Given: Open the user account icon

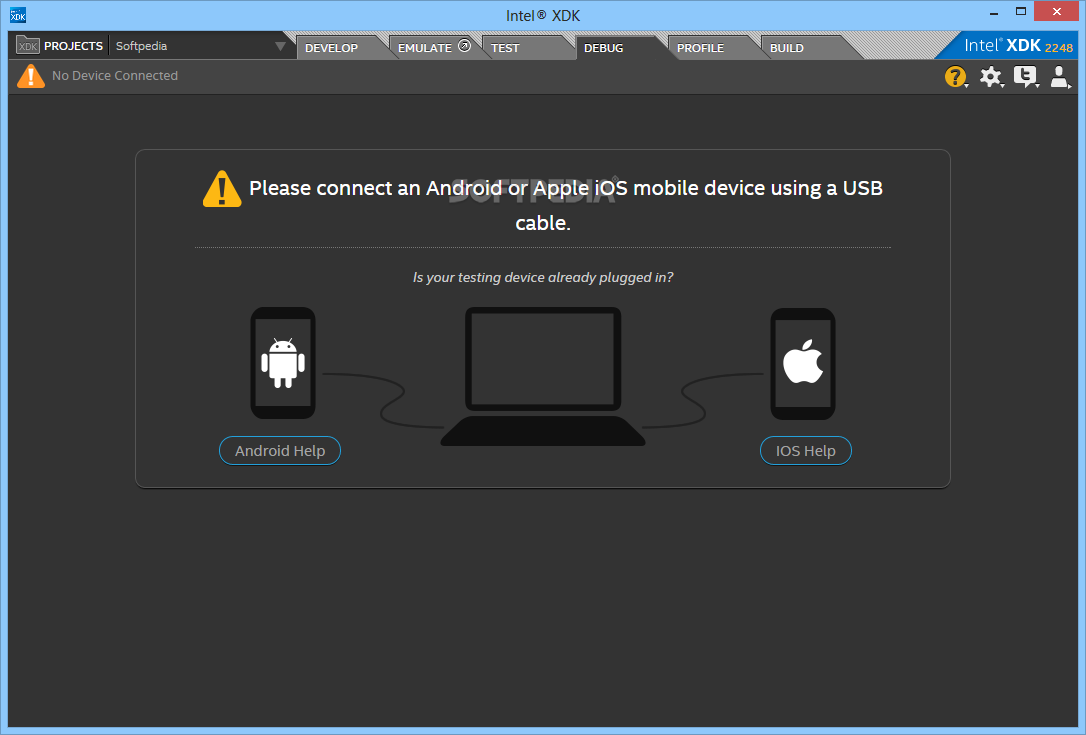Looking at the screenshot, I should 1059,76.
